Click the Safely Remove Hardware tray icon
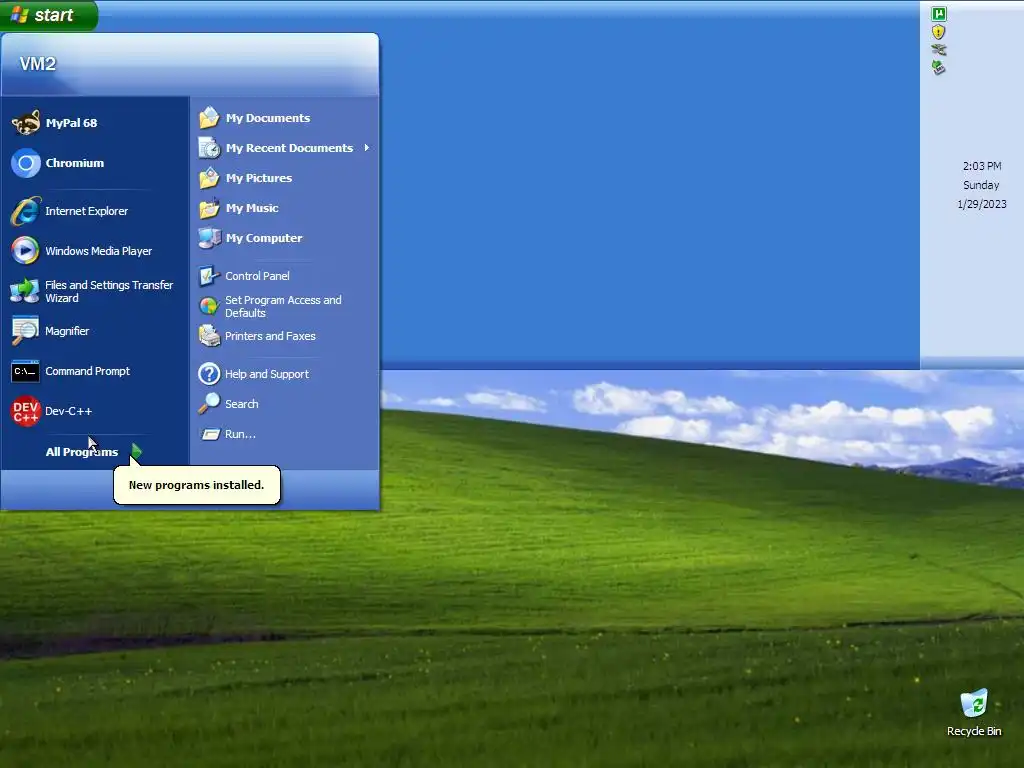1024x768 pixels. coord(938,67)
